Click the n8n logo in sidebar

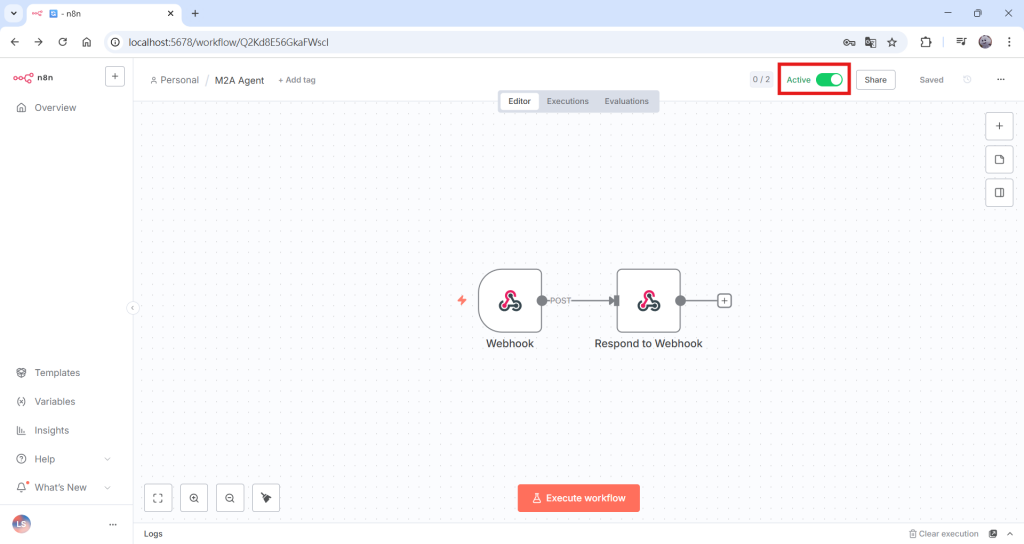point(33,77)
